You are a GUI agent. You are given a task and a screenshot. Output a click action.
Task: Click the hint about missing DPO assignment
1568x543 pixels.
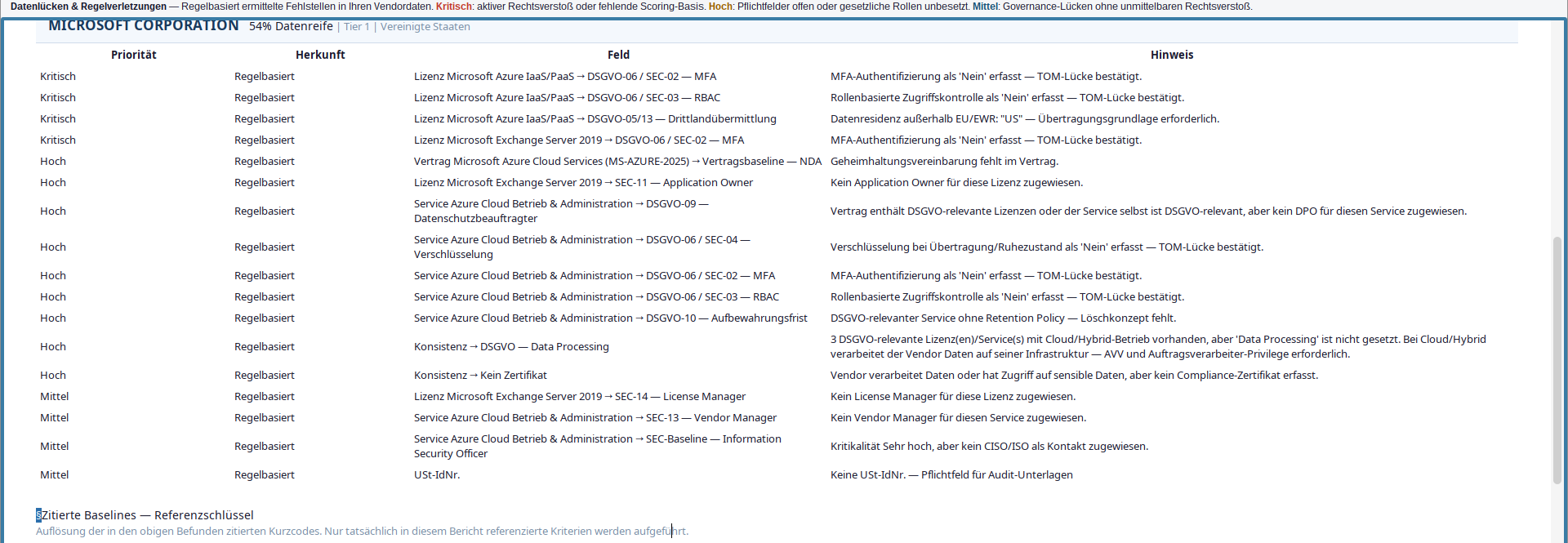1148,211
